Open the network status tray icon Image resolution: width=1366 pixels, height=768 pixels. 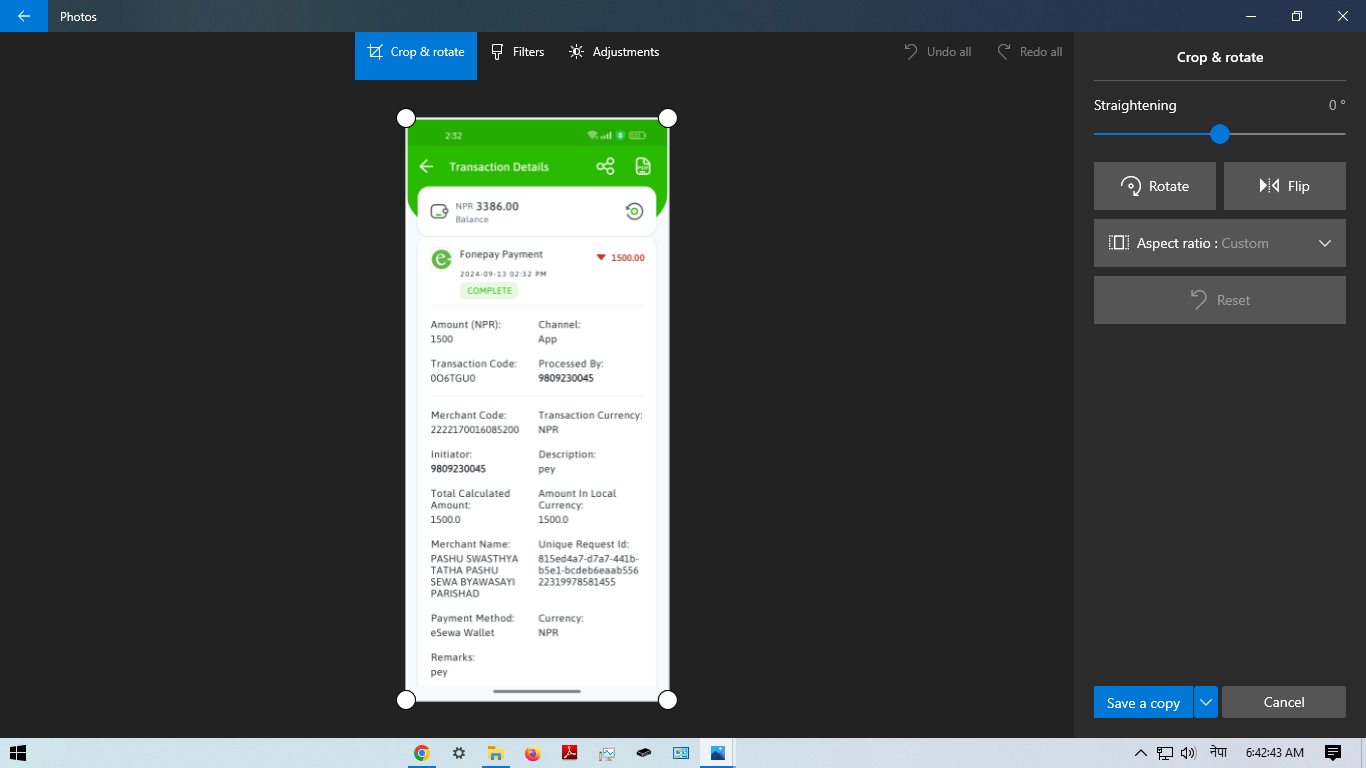(x=1165, y=753)
